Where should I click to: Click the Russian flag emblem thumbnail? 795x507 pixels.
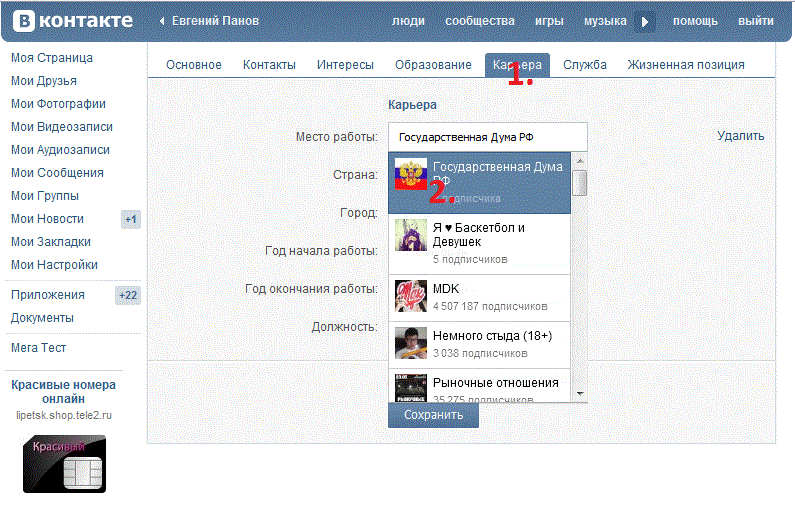411,174
